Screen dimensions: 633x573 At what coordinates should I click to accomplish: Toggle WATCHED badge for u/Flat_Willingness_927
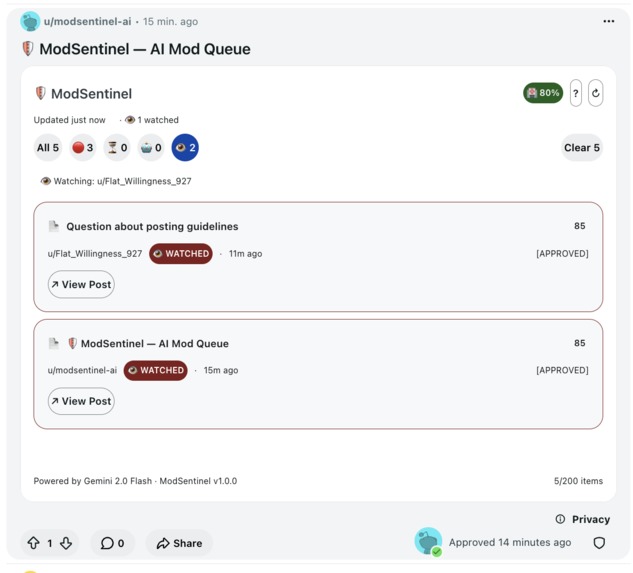tap(181, 254)
